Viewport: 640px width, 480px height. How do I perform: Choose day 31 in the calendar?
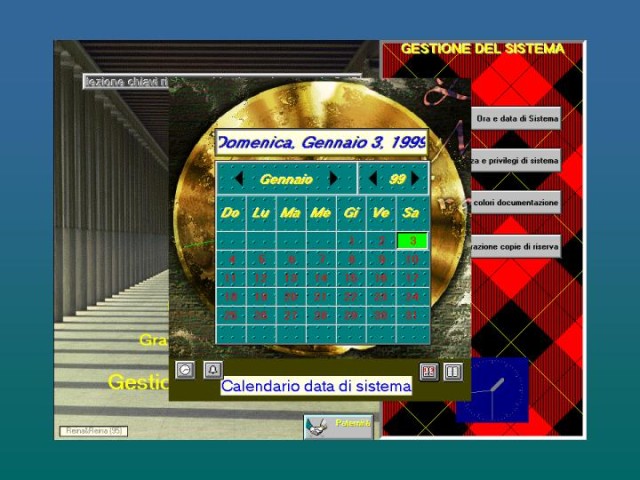click(x=412, y=315)
